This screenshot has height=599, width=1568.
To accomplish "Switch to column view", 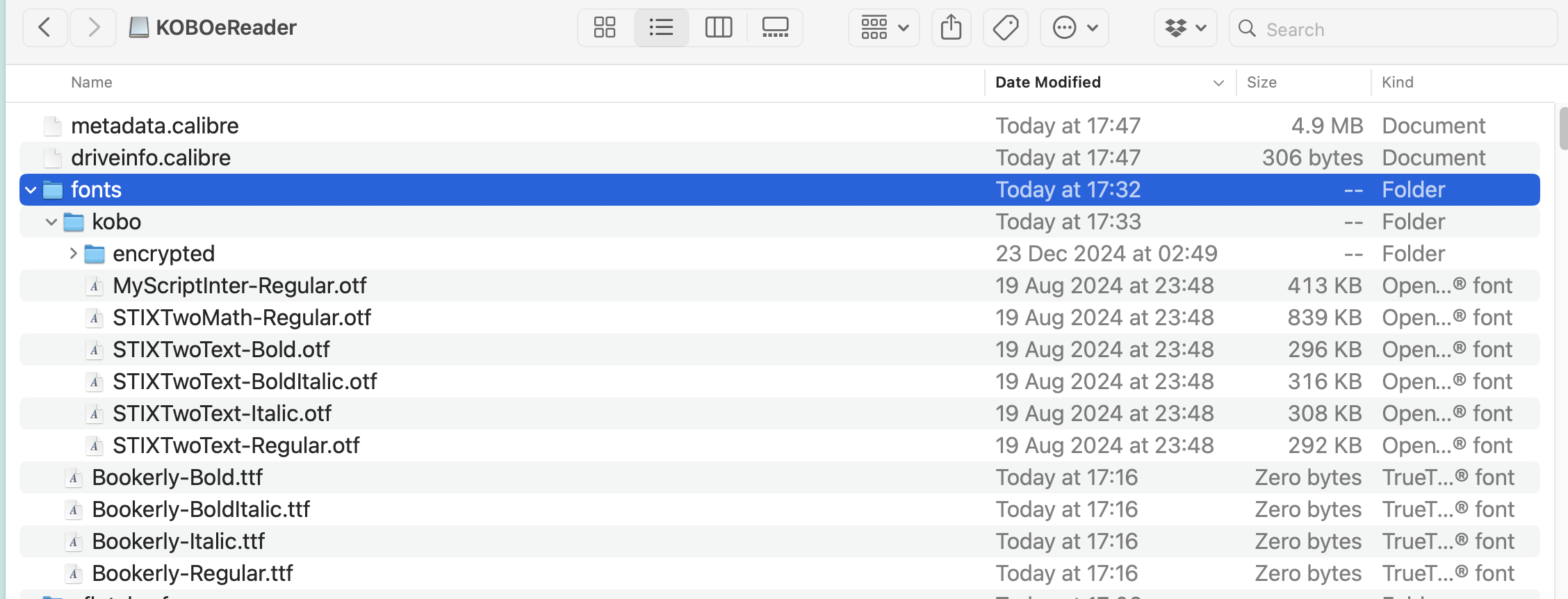I will click(719, 28).
